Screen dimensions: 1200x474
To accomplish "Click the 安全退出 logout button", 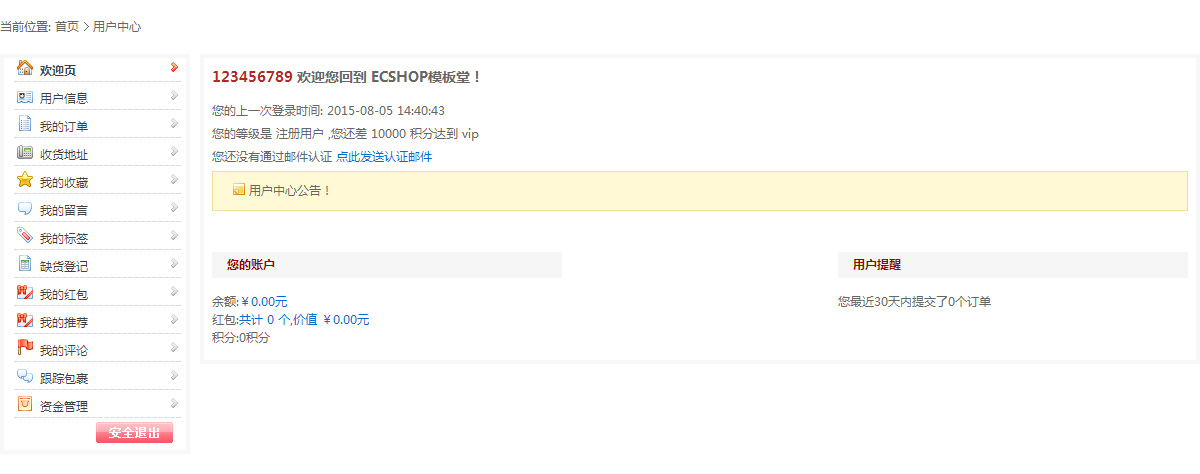I will 134,432.
